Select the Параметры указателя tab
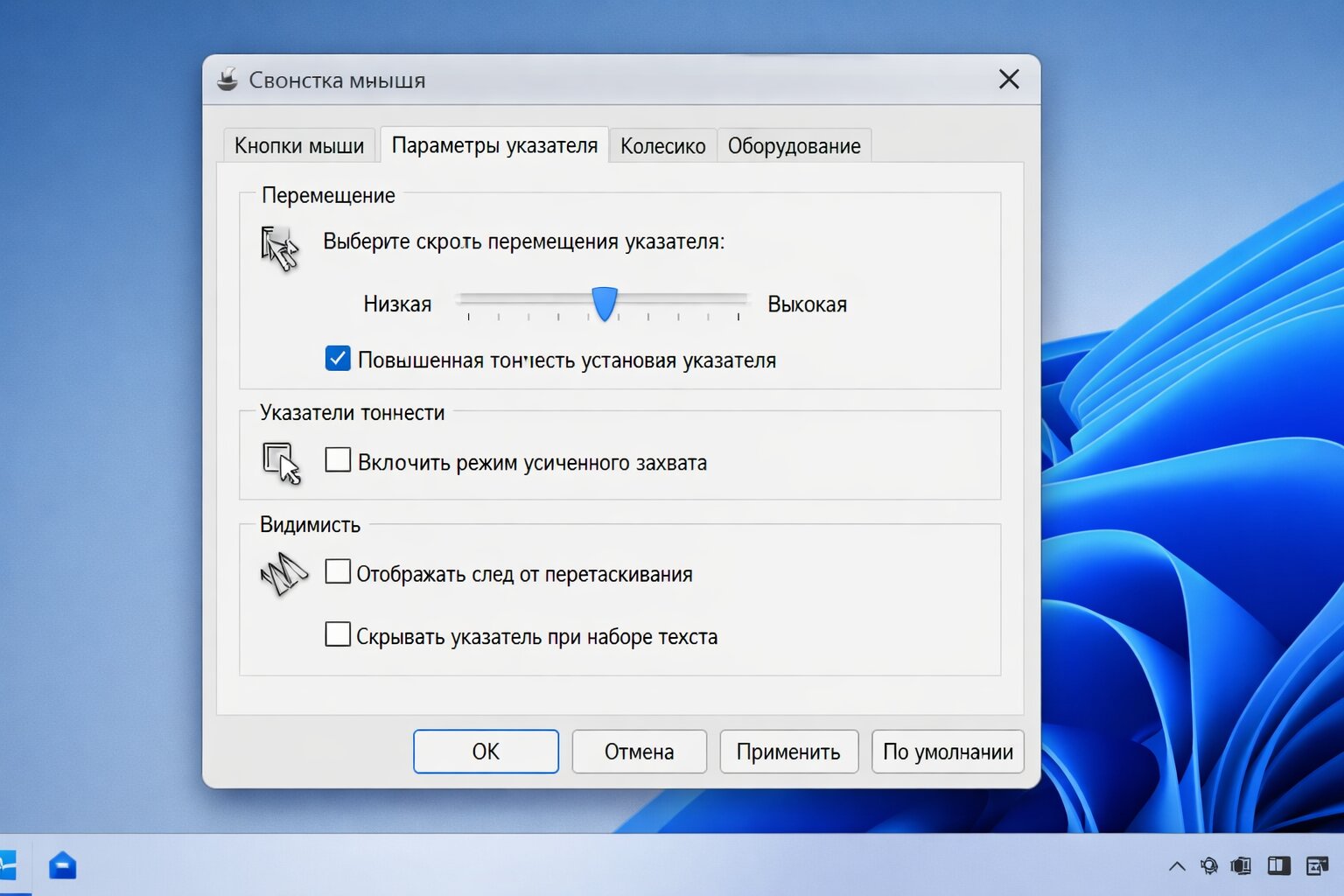This screenshot has width=1344, height=896. pyautogui.click(x=494, y=144)
